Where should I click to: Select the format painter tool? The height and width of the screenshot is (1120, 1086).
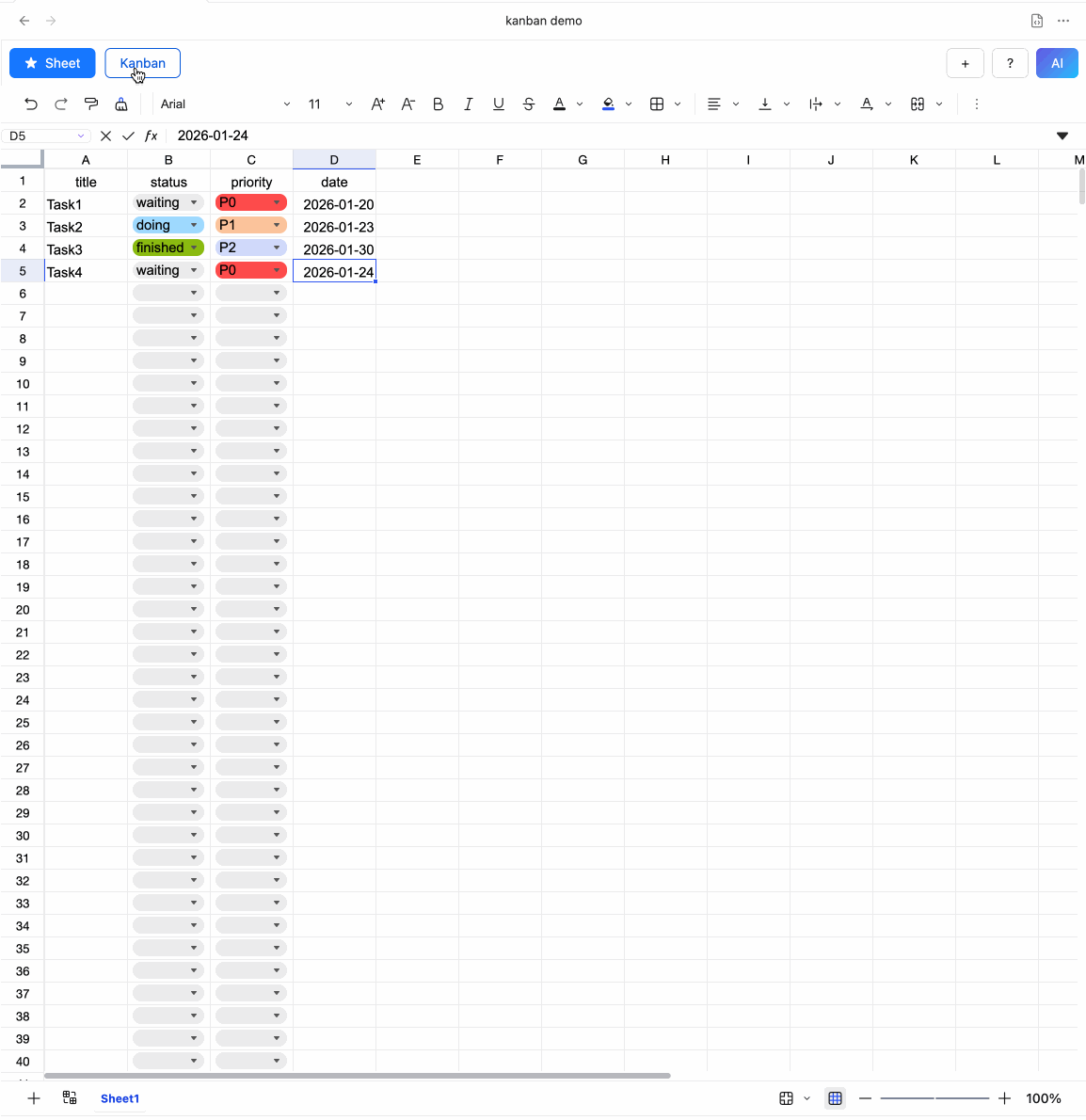click(90, 104)
